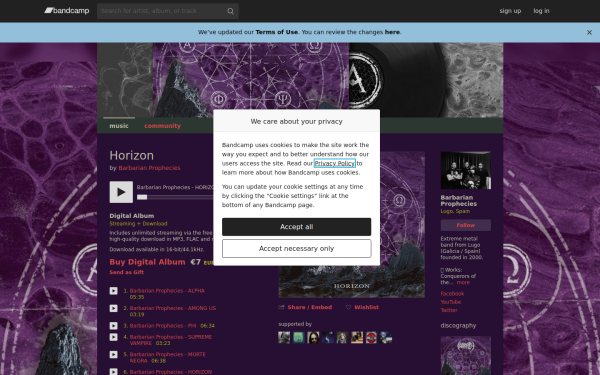Play track 5 MORTE NEGRA
The image size is (600, 375).
[x=114, y=355]
